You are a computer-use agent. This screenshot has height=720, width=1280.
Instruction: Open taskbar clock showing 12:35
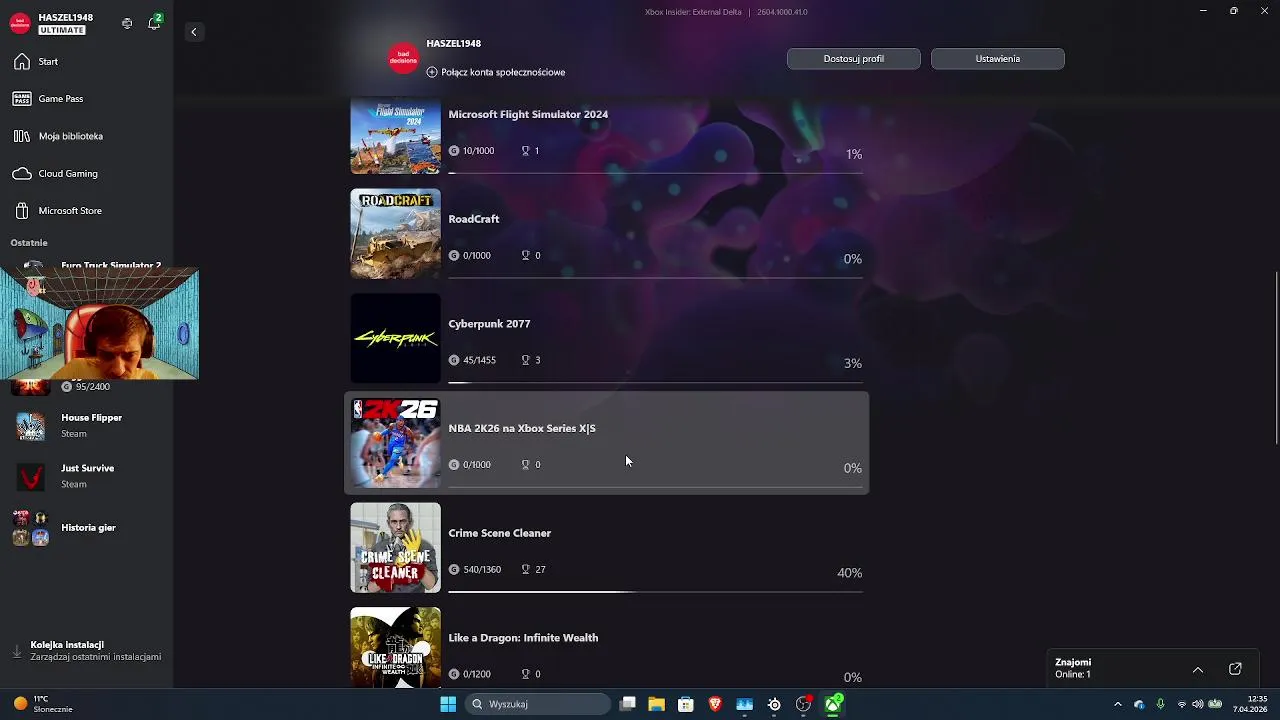pos(1250,704)
